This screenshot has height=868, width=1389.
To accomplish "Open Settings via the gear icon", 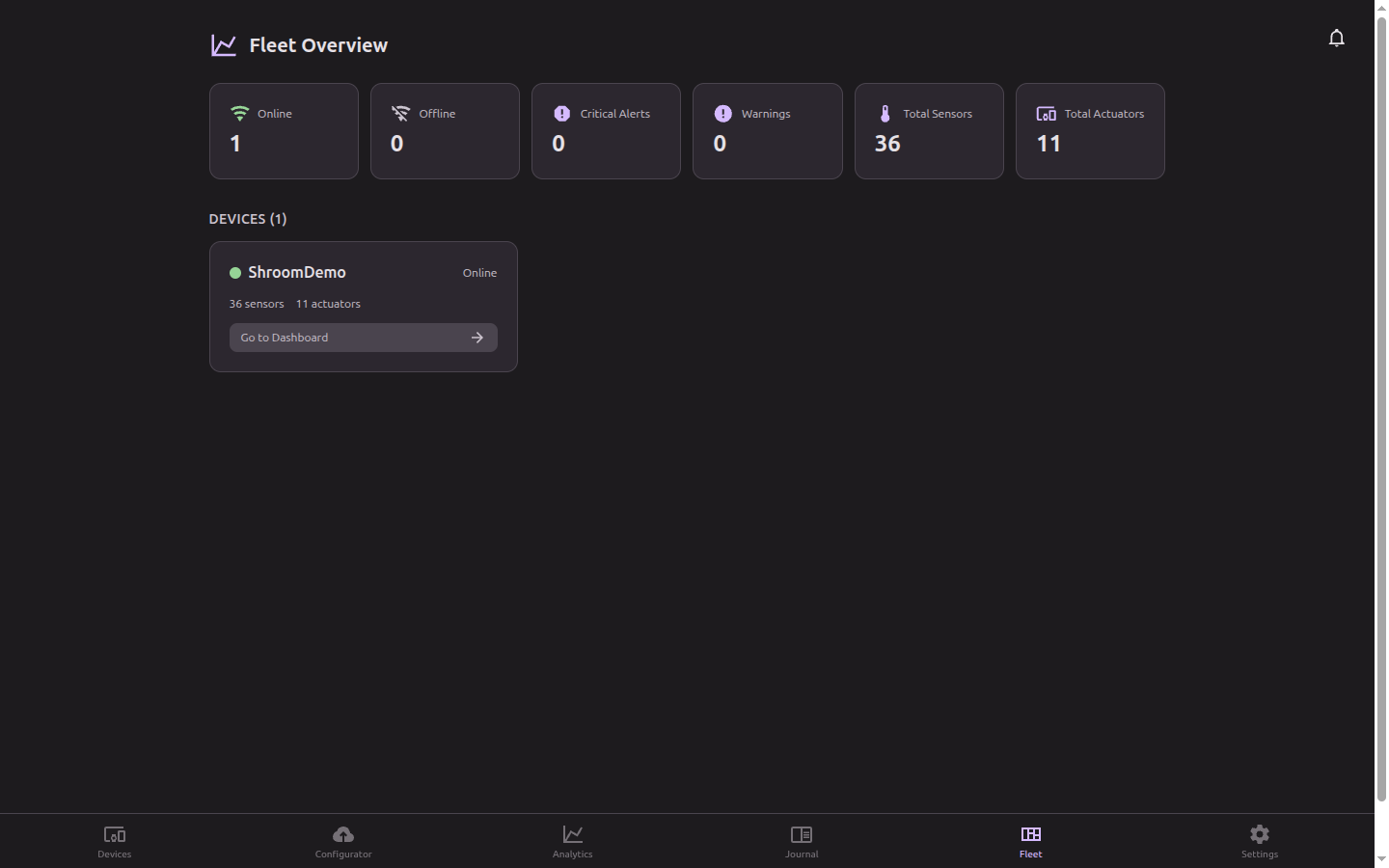I will 1259,833.
